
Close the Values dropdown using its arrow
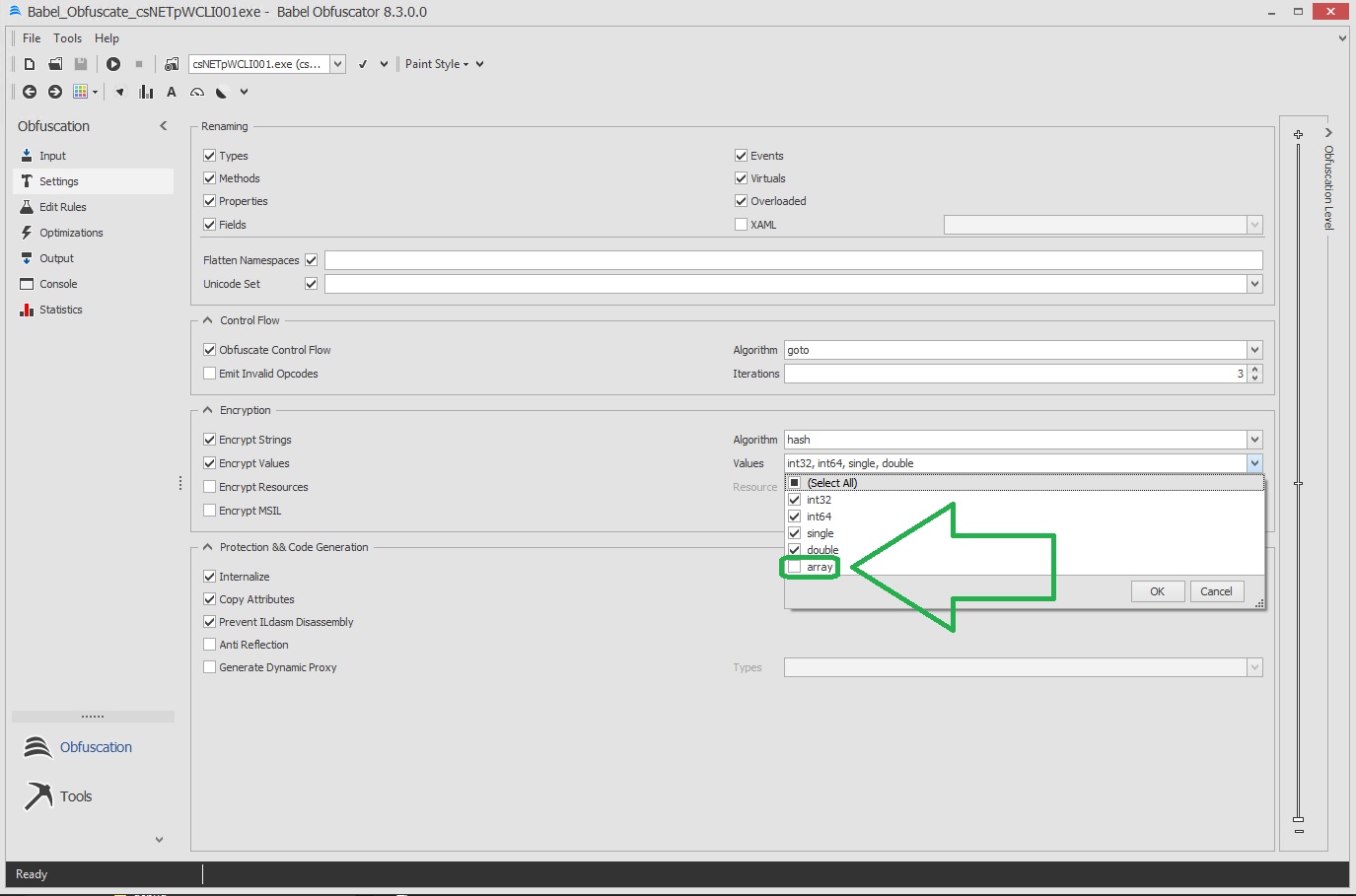click(1254, 463)
